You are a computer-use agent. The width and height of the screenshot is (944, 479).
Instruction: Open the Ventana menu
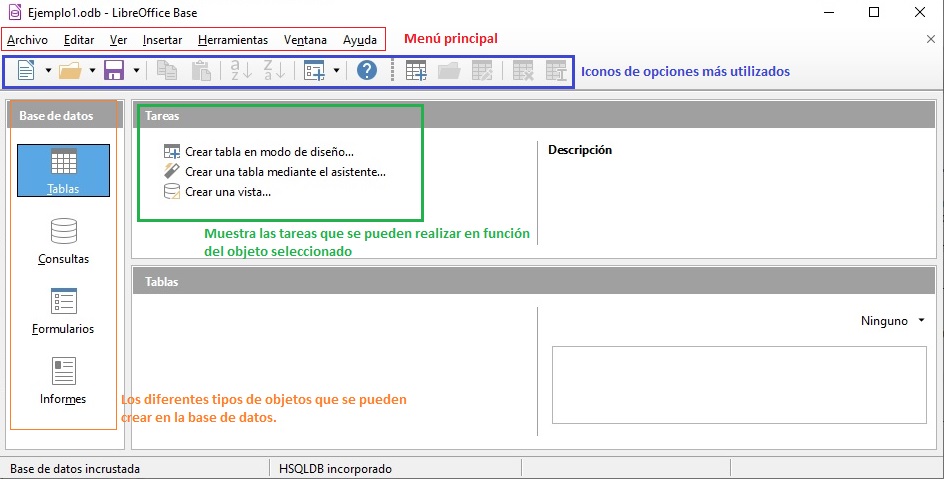305,40
